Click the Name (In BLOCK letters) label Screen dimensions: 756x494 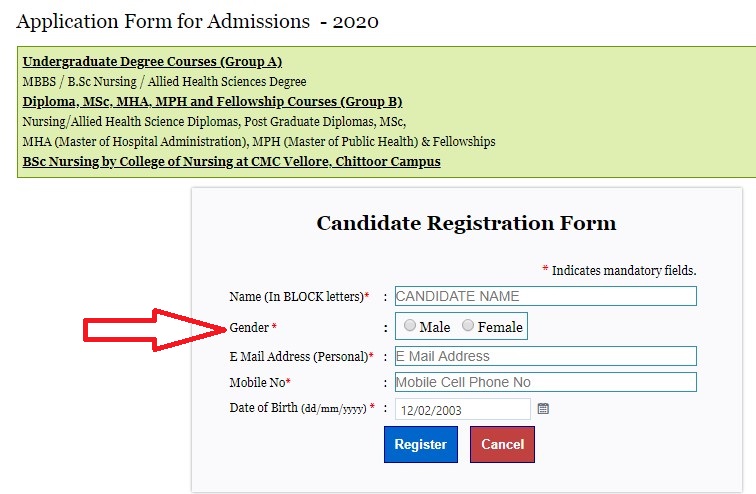296,297
